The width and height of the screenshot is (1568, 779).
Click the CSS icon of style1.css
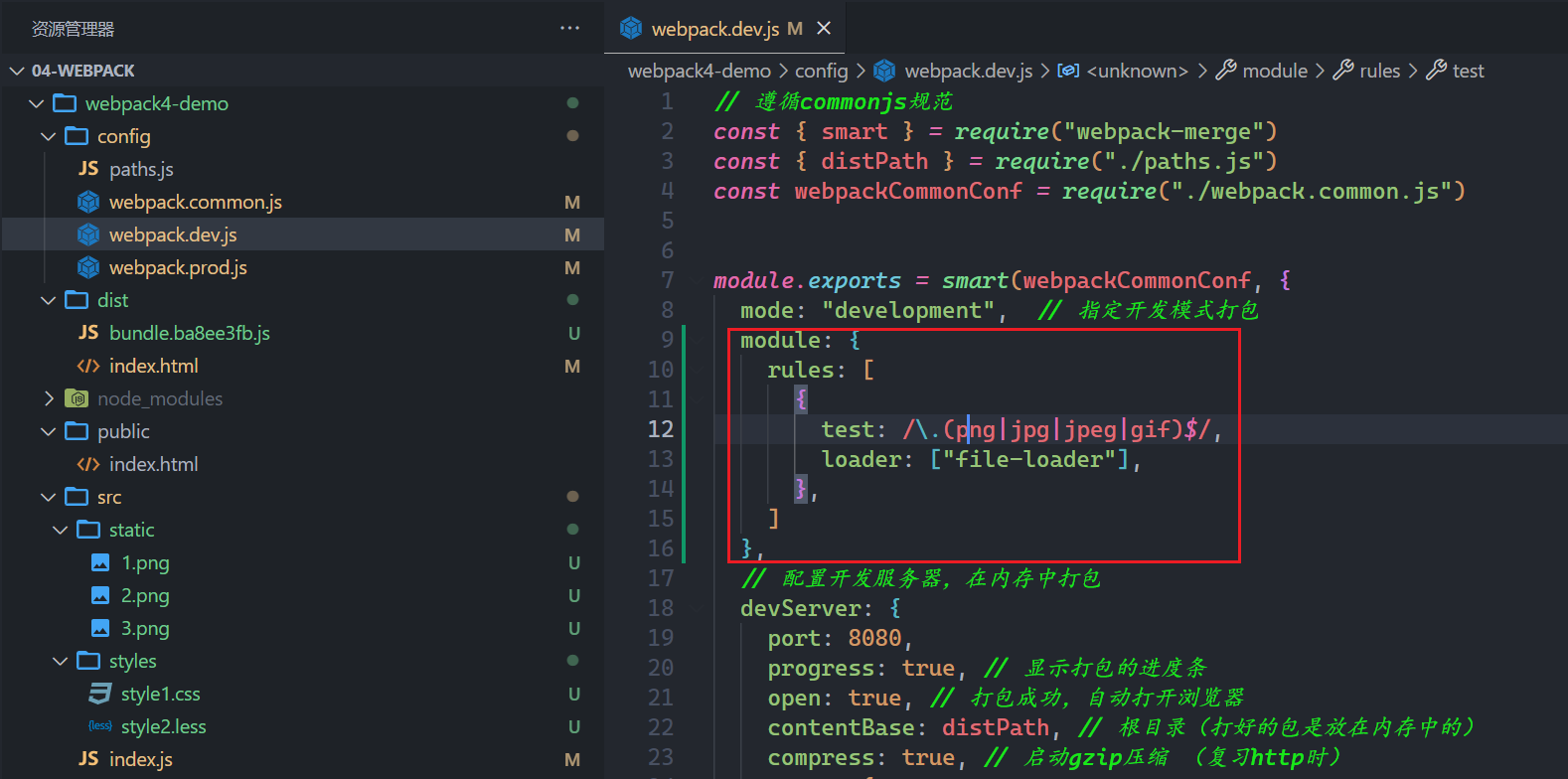coord(100,694)
